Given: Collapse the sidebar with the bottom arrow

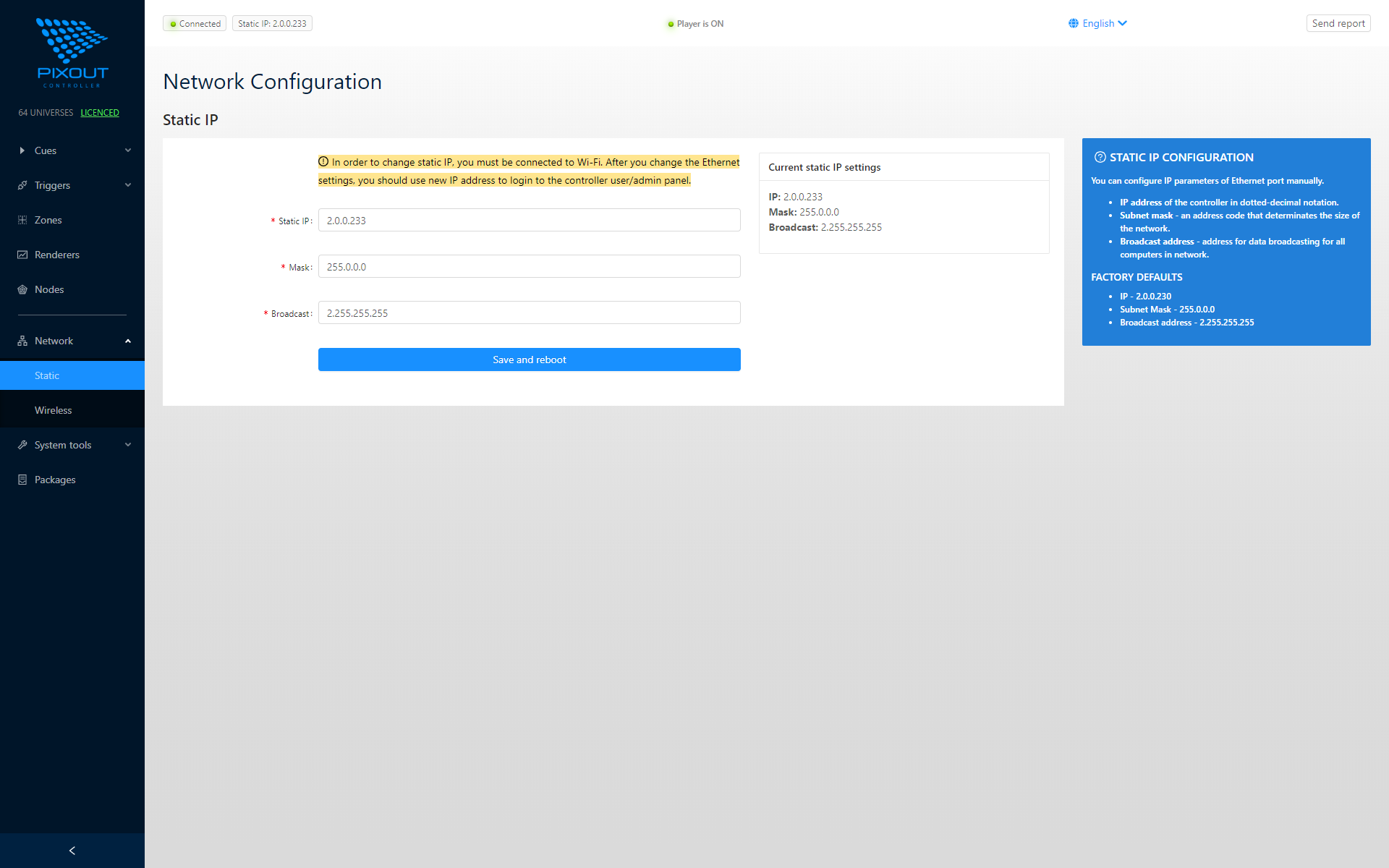Looking at the screenshot, I should [x=72, y=850].
